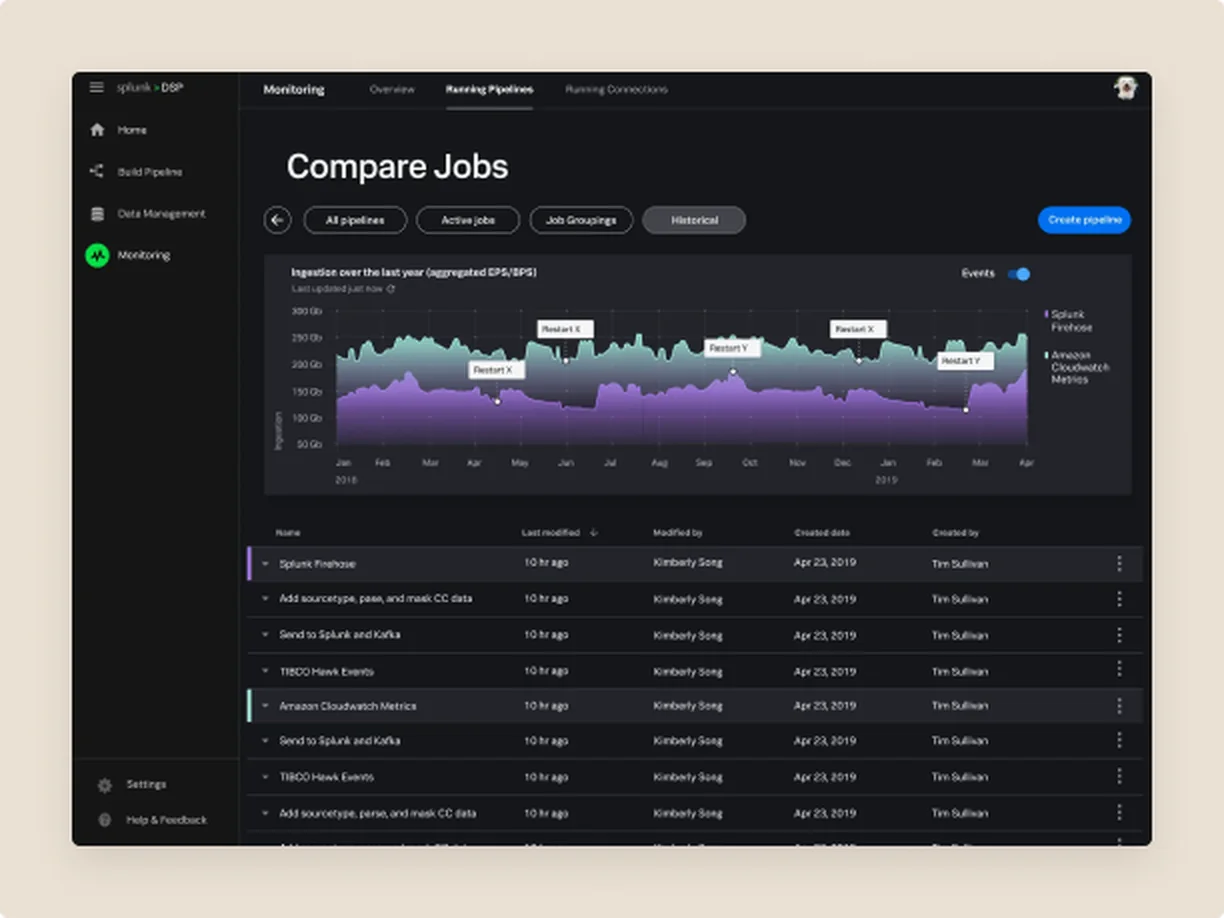The height and width of the screenshot is (918, 1224).
Task: Click the Create pipeline button
Action: click(1084, 220)
